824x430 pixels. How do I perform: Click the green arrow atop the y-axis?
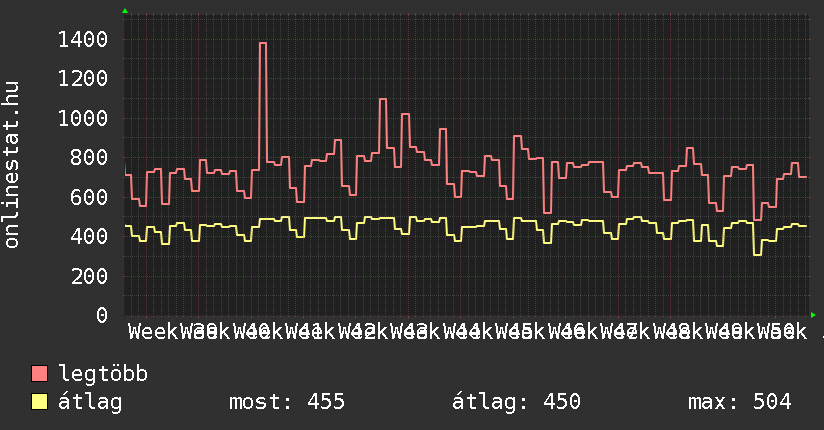pyautogui.click(x=125, y=11)
